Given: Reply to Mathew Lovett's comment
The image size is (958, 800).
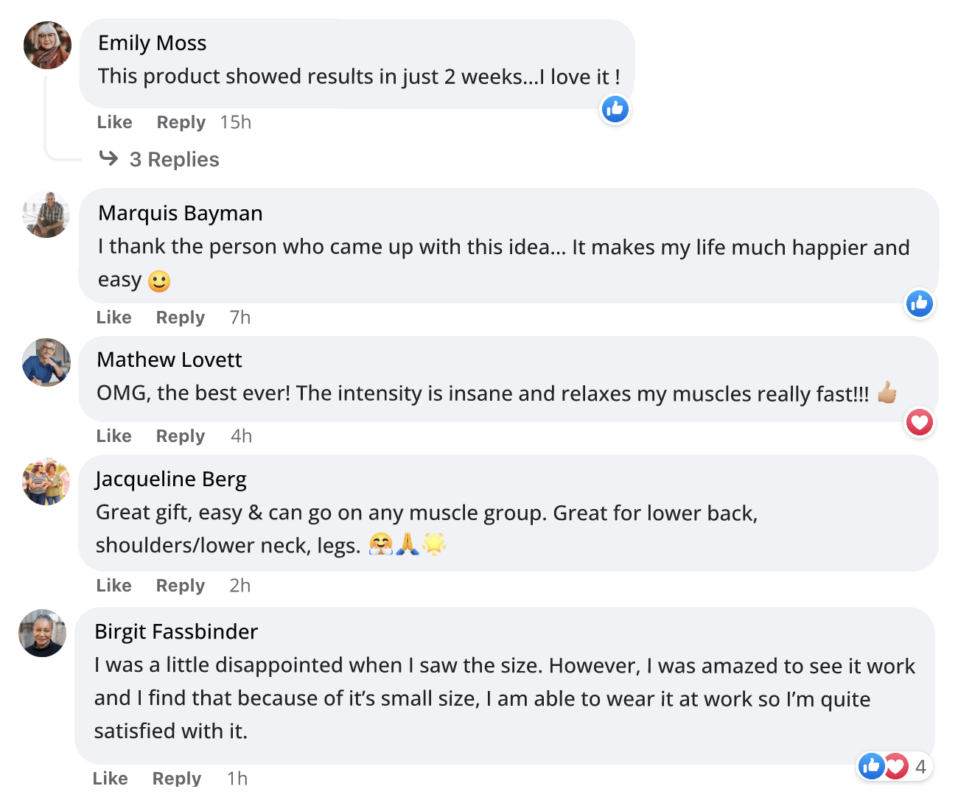Looking at the screenshot, I should tap(180, 436).
